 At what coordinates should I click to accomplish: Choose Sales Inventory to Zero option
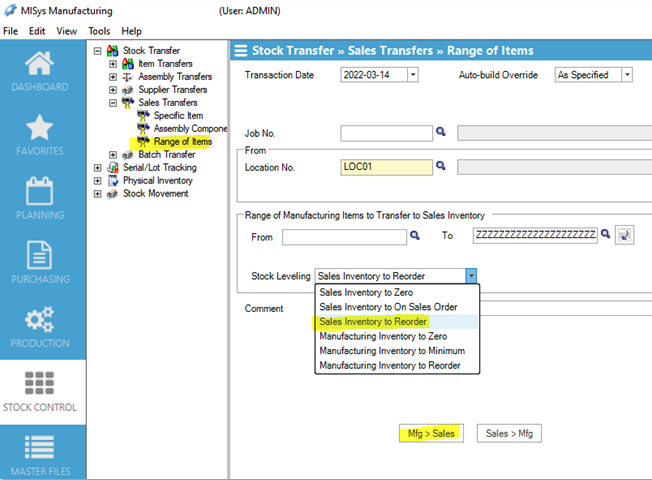coord(398,292)
